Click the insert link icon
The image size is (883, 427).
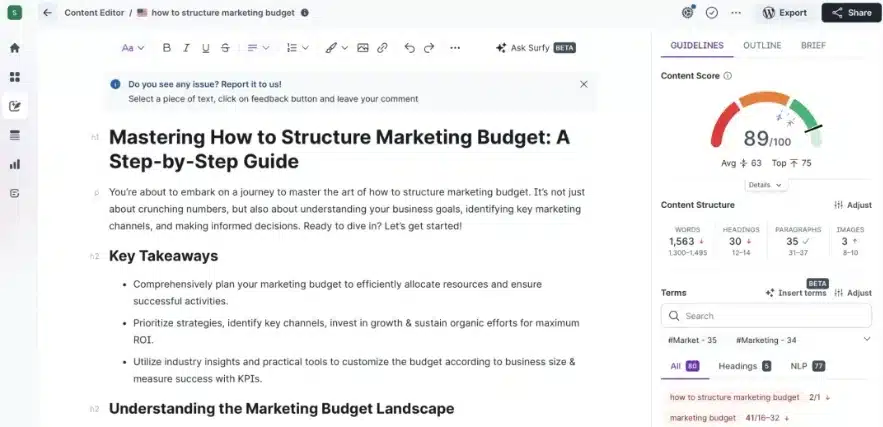click(x=382, y=48)
